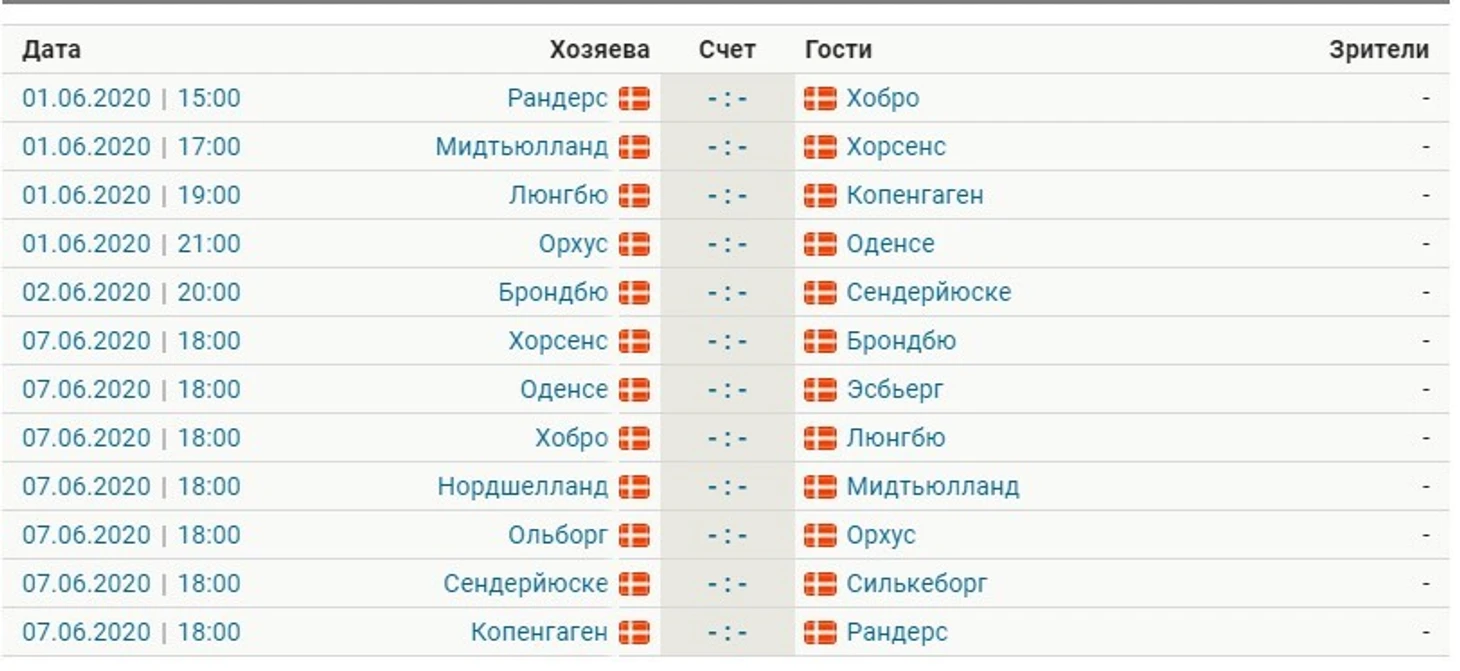The image size is (1460, 671).
Task: Click the Дата column header
Action: [52, 50]
